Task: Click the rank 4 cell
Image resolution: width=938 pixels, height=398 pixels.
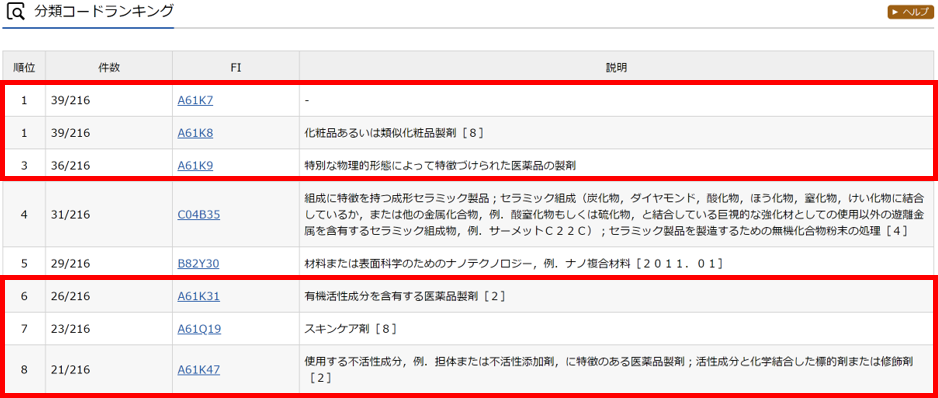Action: pos(24,214)
